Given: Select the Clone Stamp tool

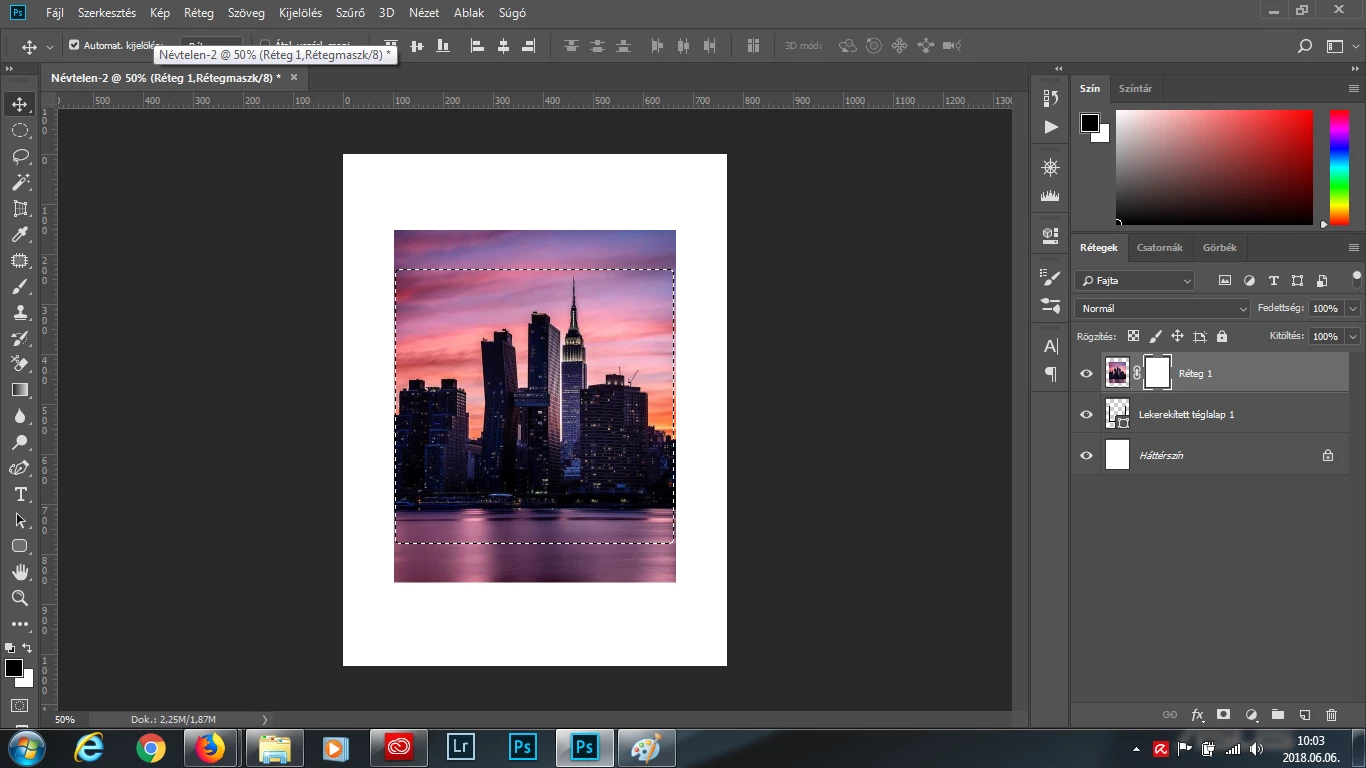Looking at the screenshot, I should (20, 313).
